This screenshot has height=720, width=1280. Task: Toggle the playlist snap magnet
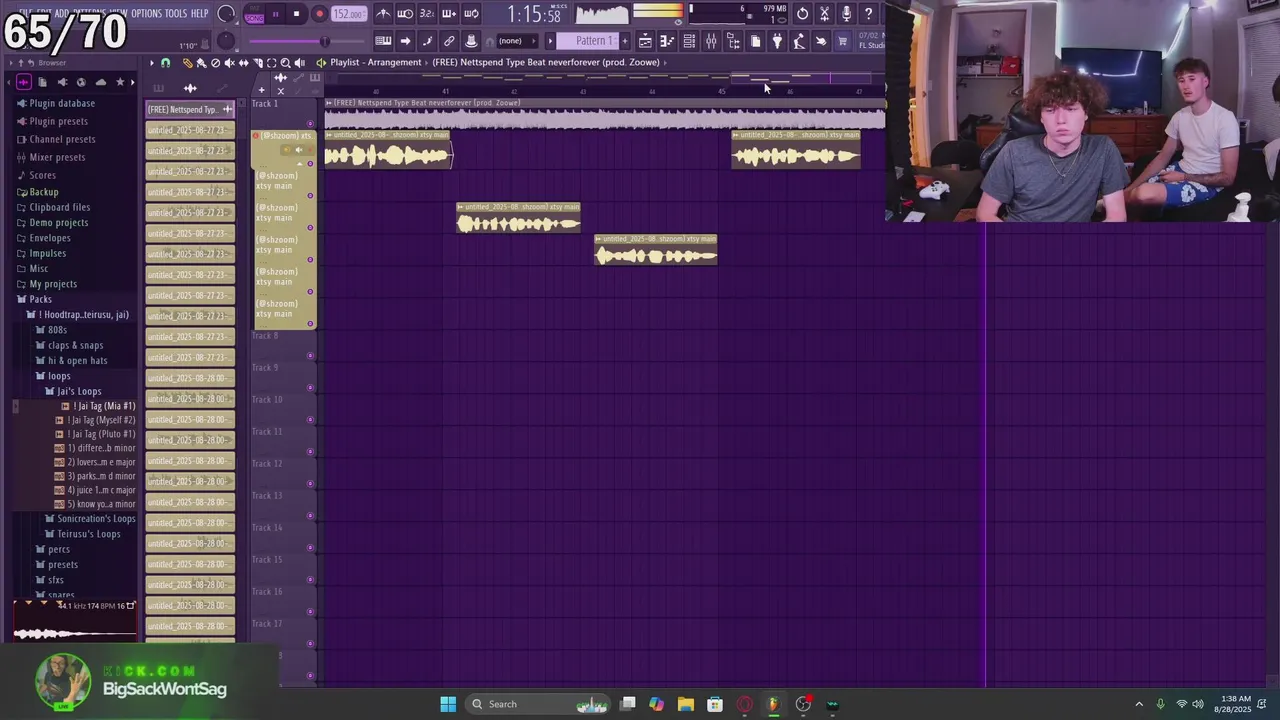tap(166, 63)
